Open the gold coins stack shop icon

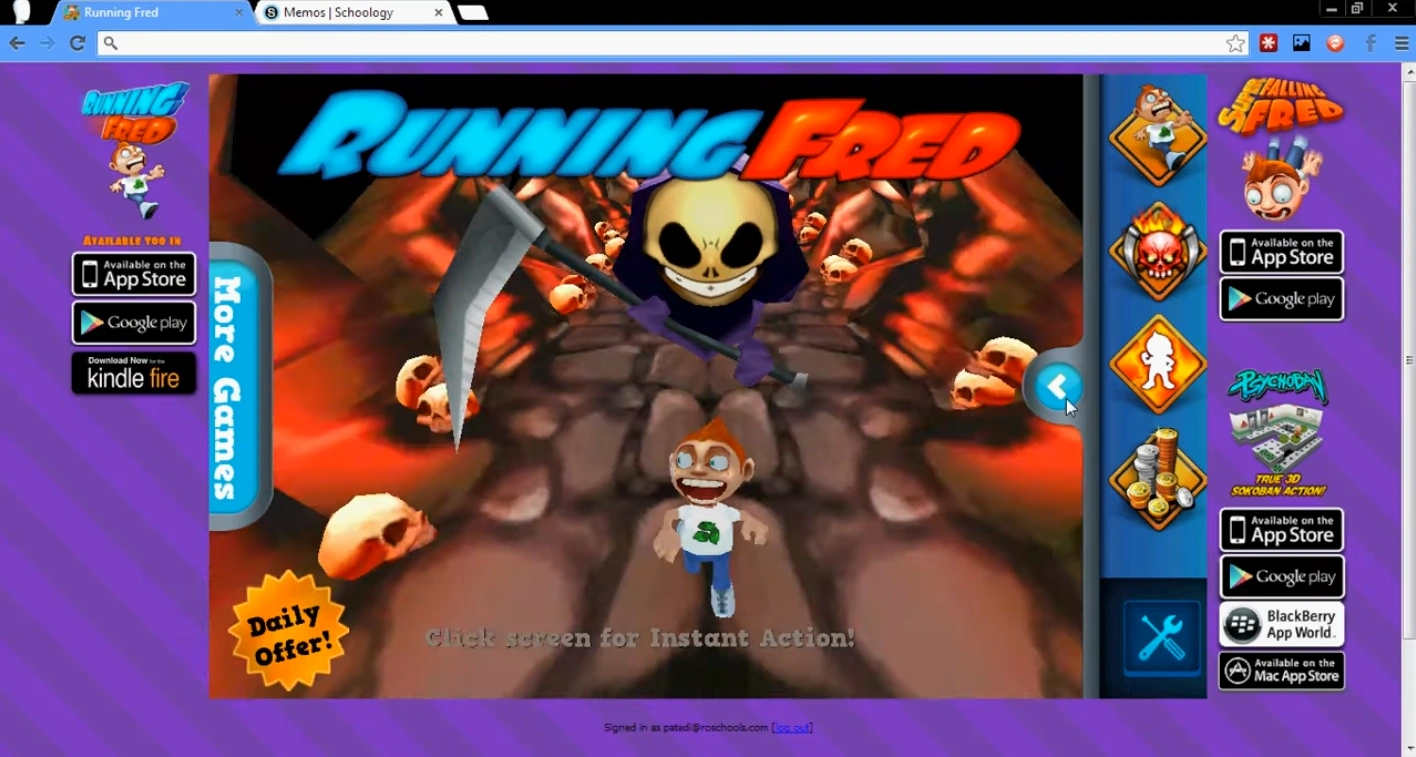click(x=1157, y=479)
